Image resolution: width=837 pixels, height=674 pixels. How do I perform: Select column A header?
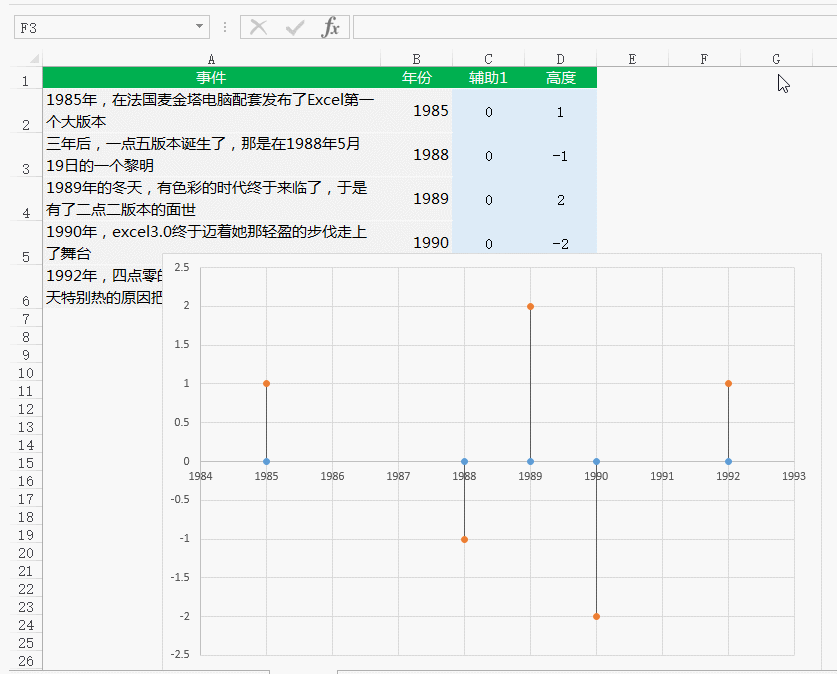[x=210, y=59]
